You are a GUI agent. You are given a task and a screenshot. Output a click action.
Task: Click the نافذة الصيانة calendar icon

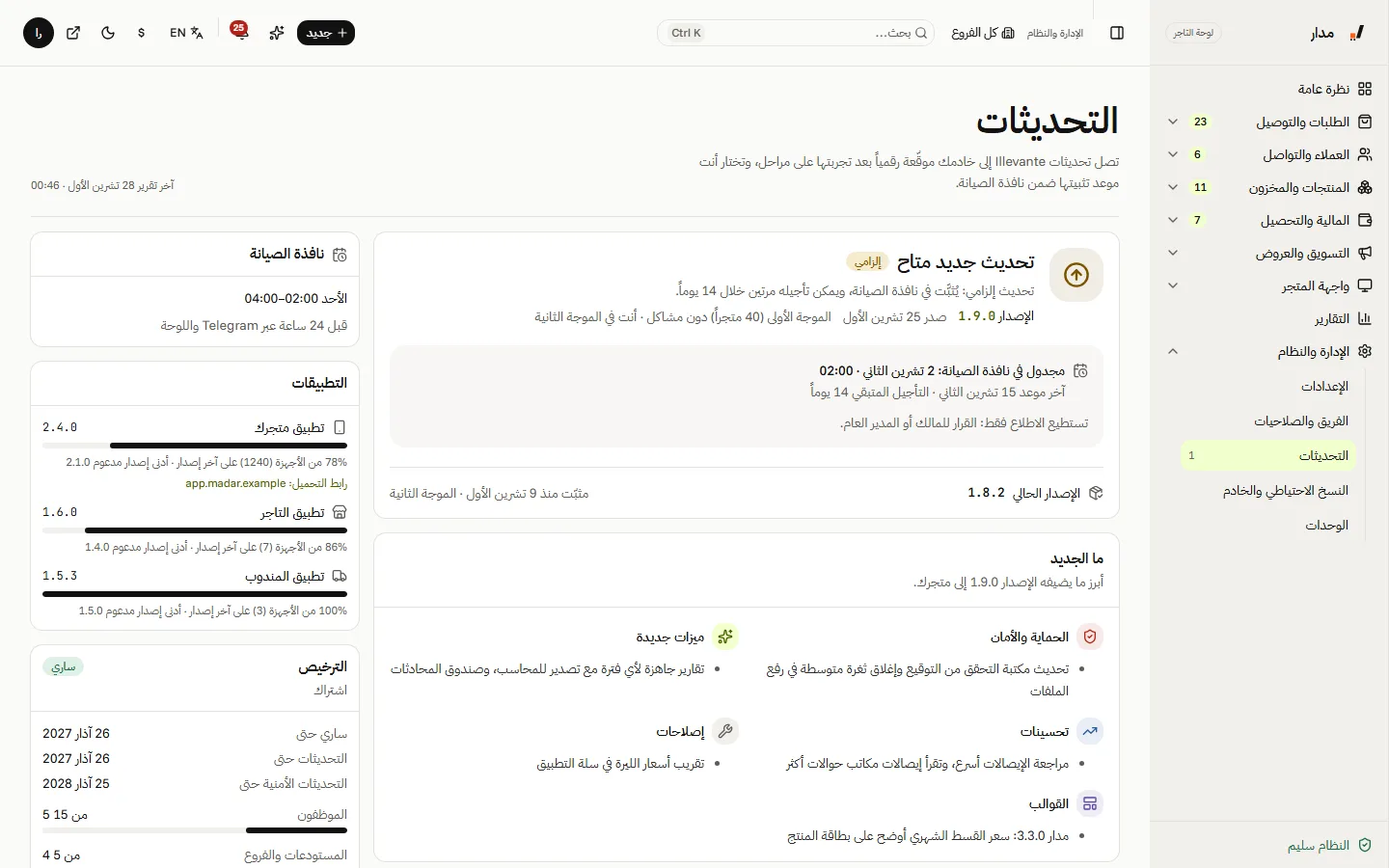click(340, 255)
